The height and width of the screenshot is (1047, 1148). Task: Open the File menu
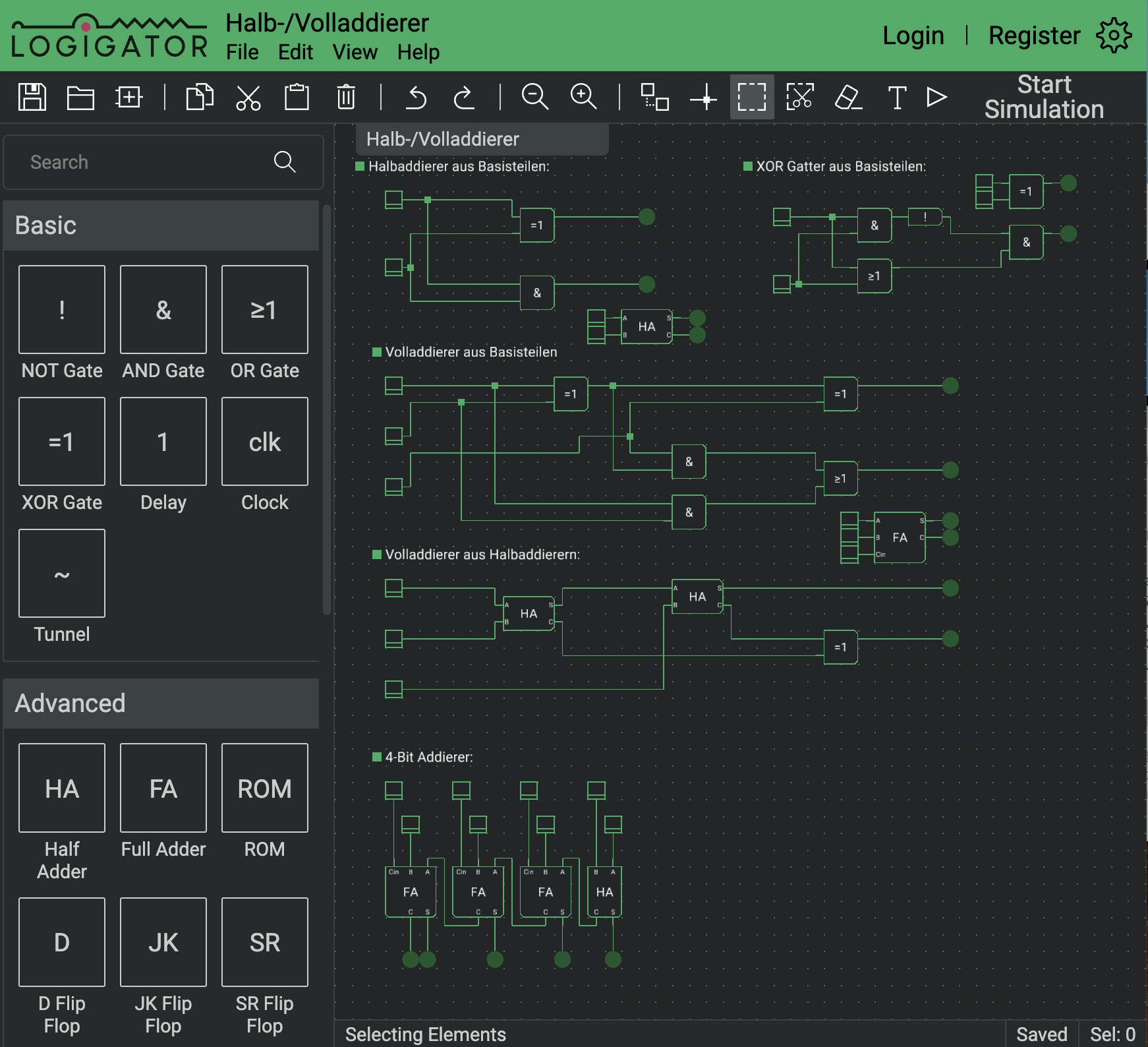pos(242,52)
